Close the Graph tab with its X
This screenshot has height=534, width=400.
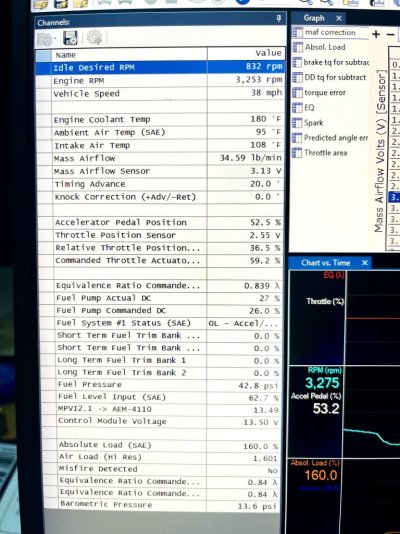[339, 18]
